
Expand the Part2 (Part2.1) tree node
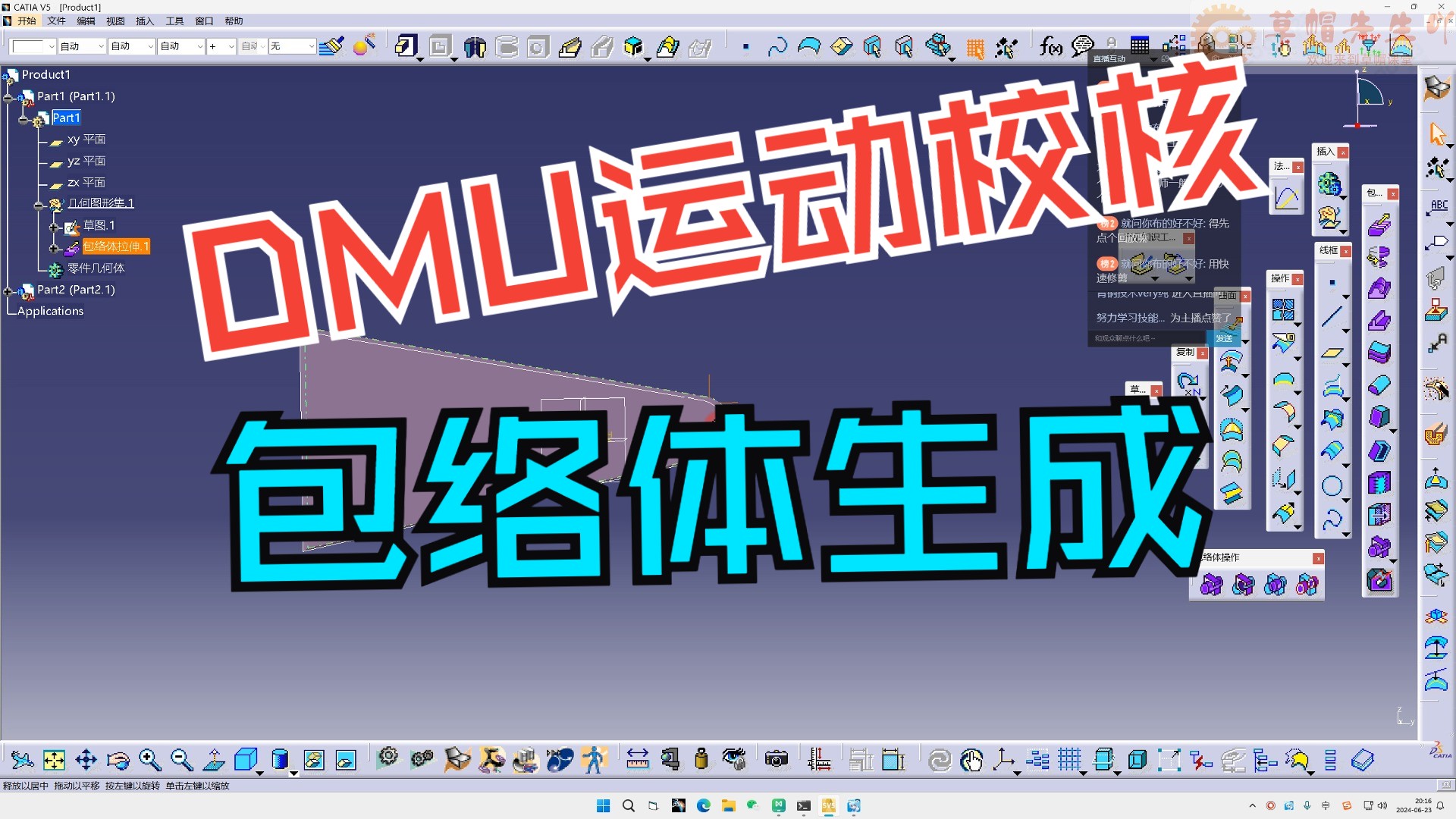[9, 290]
